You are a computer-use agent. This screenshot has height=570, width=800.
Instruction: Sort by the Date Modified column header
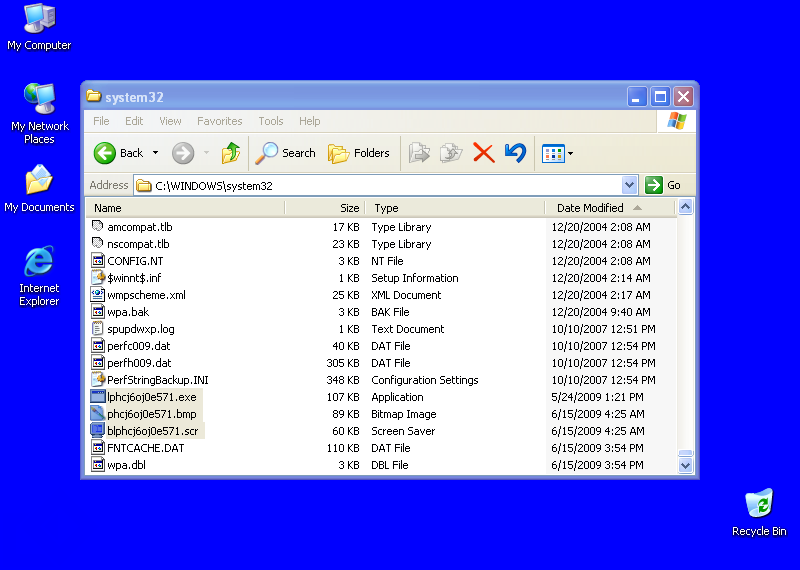(x=610, y=208)
